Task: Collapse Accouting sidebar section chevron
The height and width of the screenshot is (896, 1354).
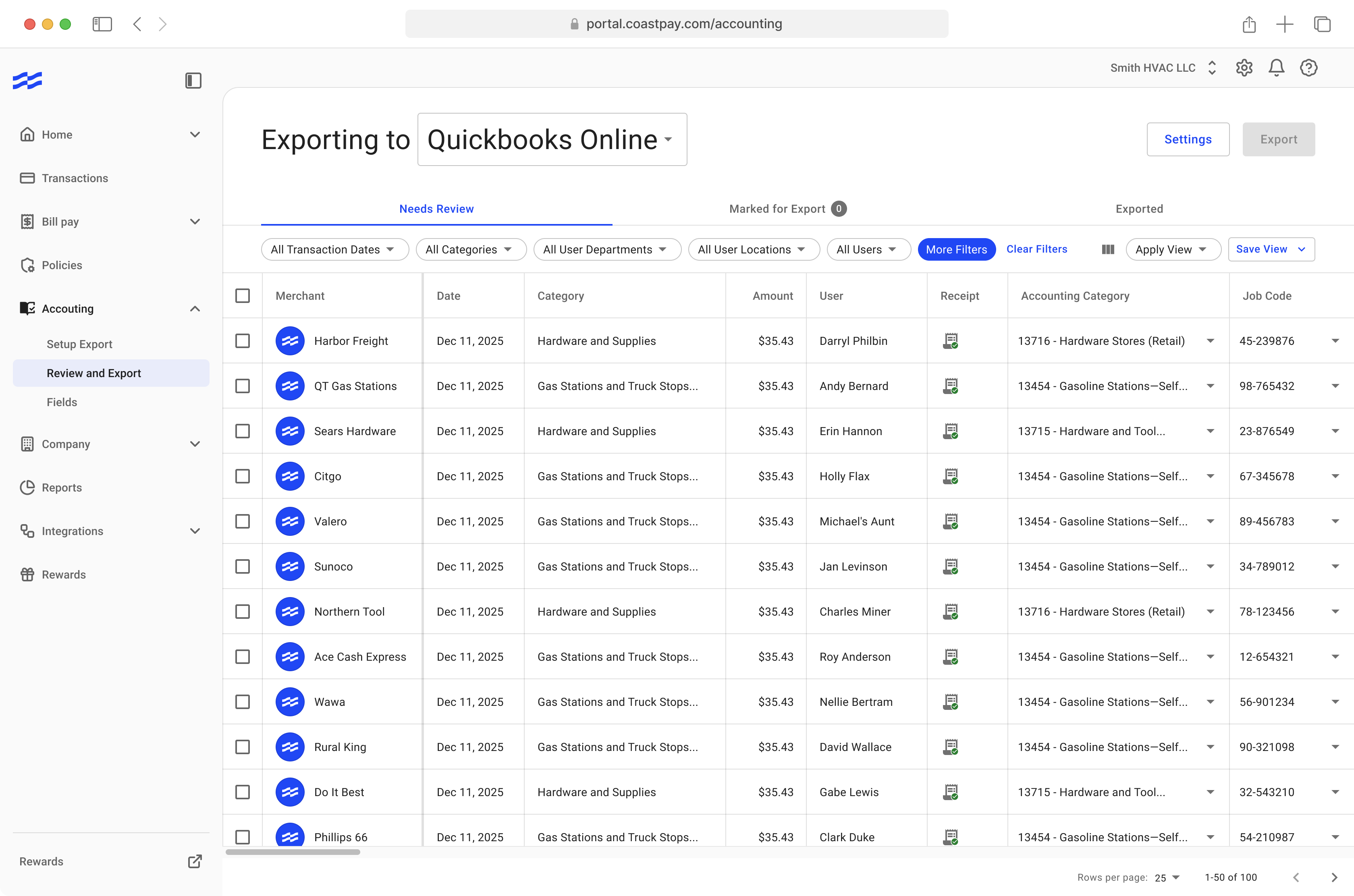Action: tap(195, 309)
